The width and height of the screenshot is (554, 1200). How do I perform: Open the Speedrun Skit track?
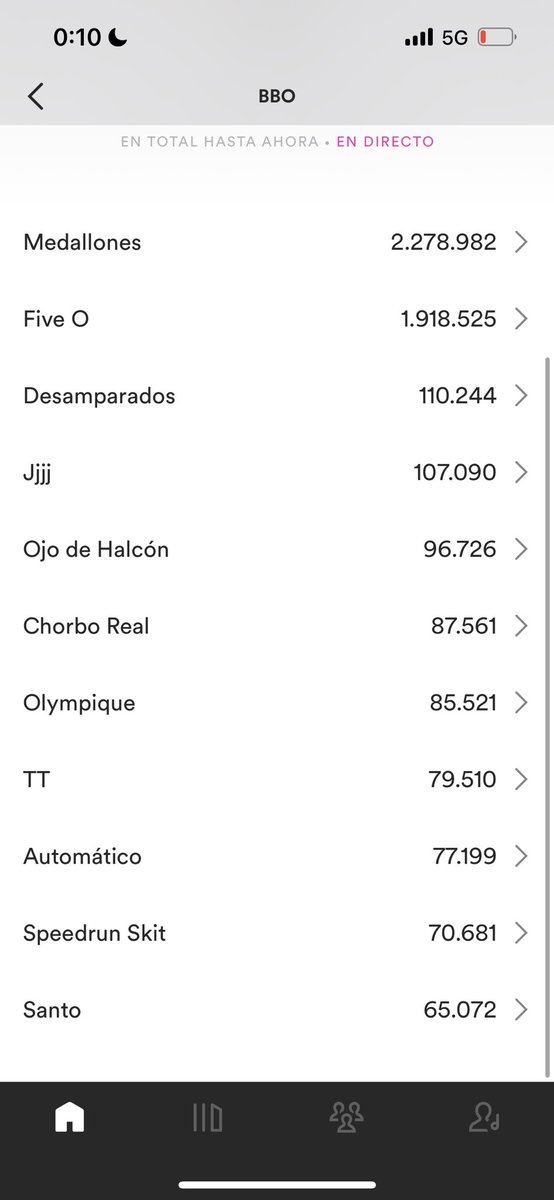point(276,933)
